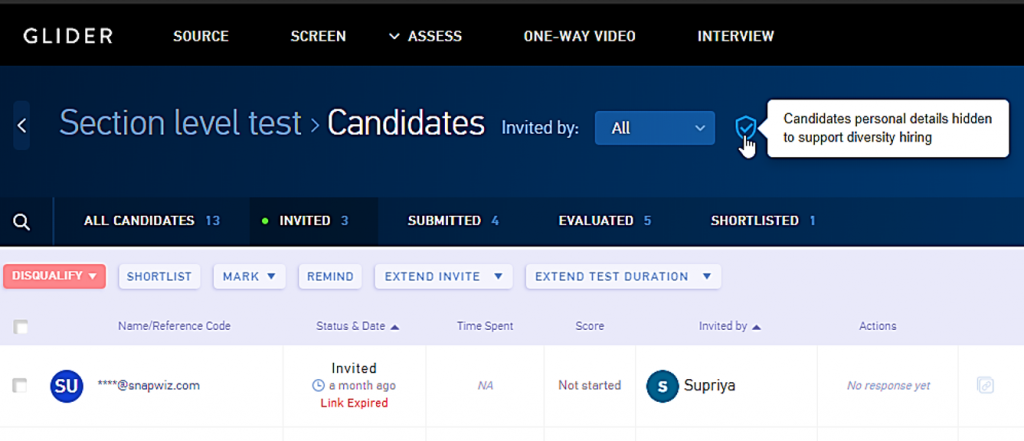
Task: Switch to the Evaluated tab
Action: click(605, 221)
